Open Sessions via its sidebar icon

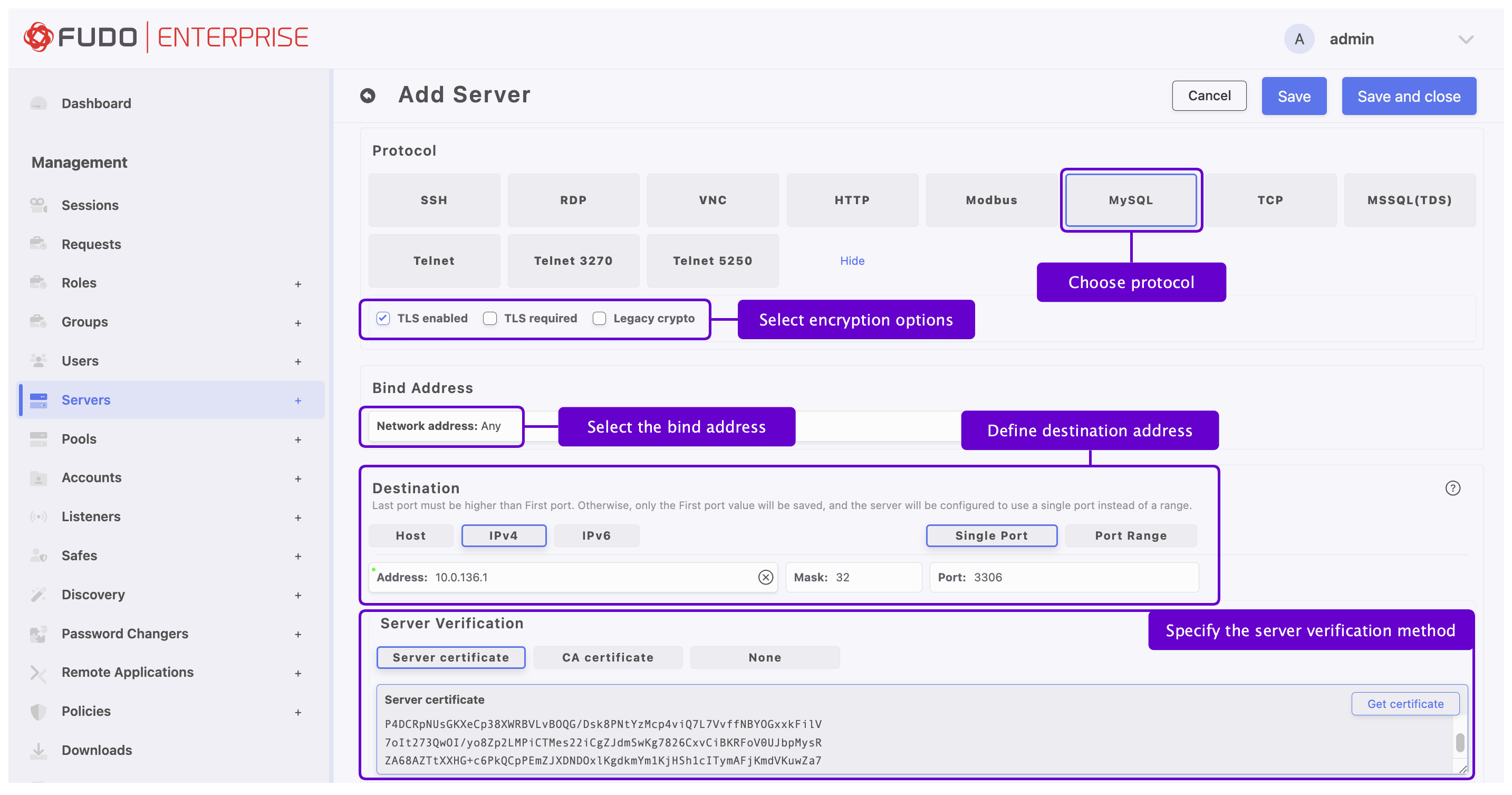pyautogui.click(x=38, y=205)
